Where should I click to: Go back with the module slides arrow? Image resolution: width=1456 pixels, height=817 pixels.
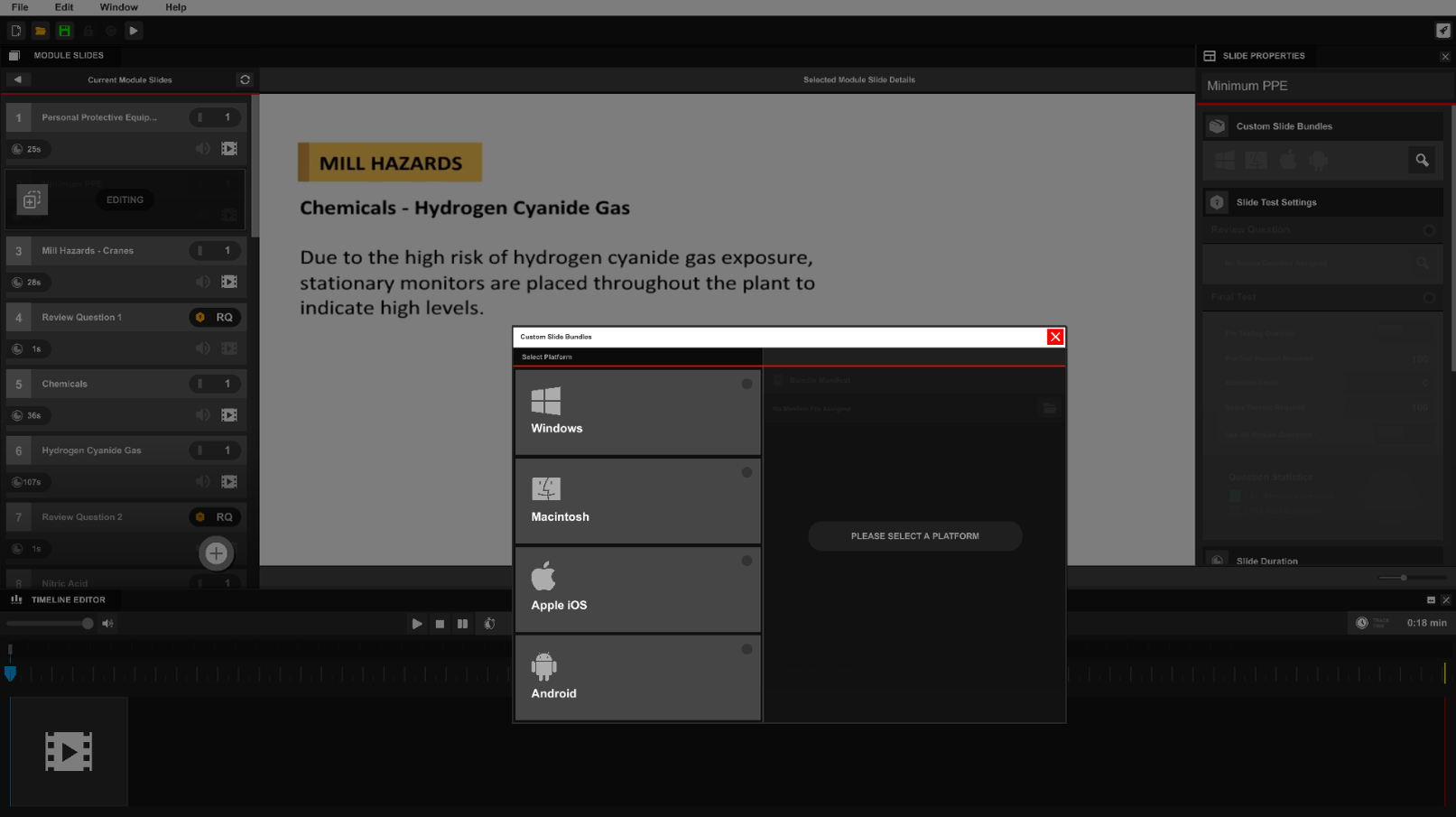[17, 79]
